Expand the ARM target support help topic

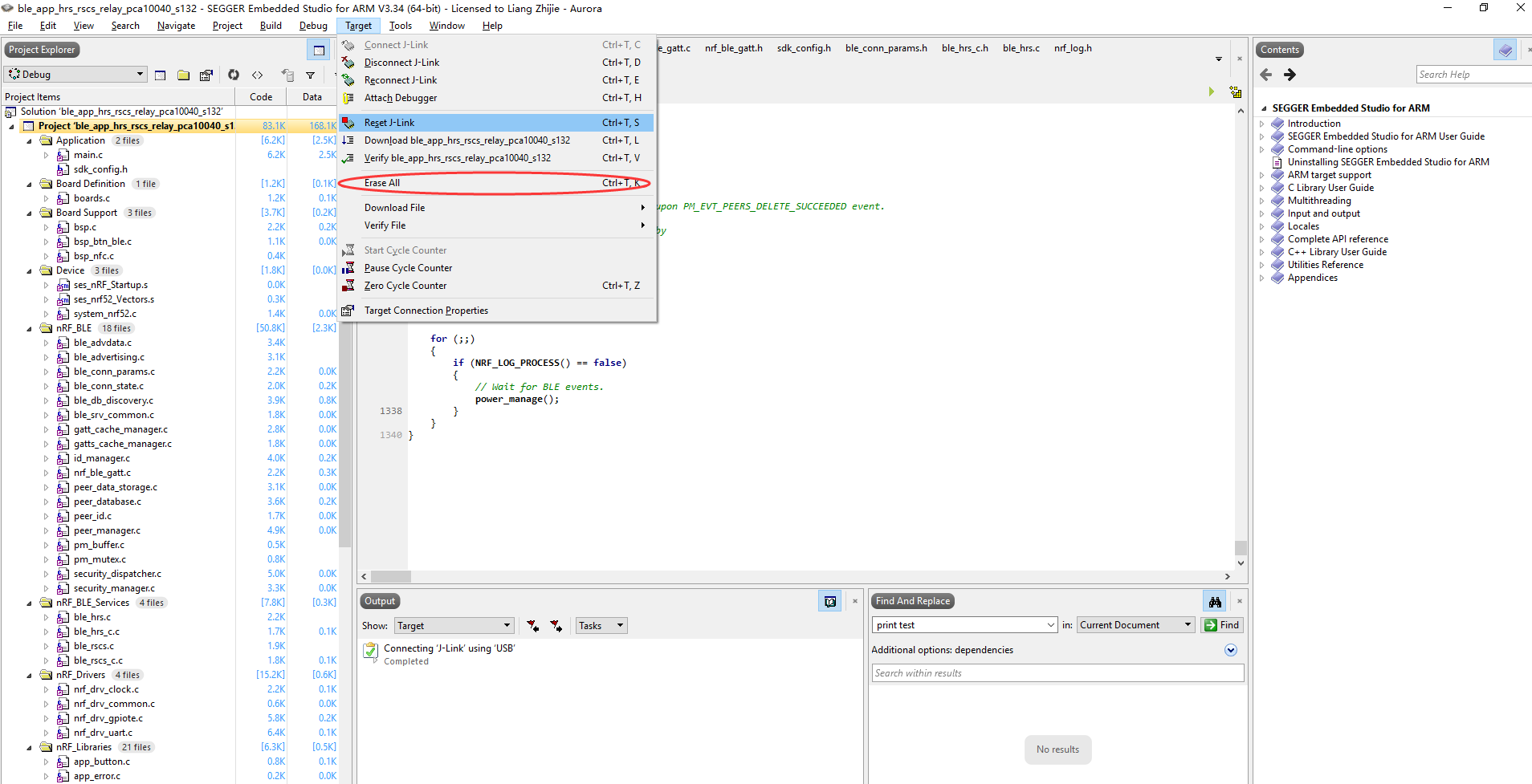pyautogui.click(x=1262, y=175)
